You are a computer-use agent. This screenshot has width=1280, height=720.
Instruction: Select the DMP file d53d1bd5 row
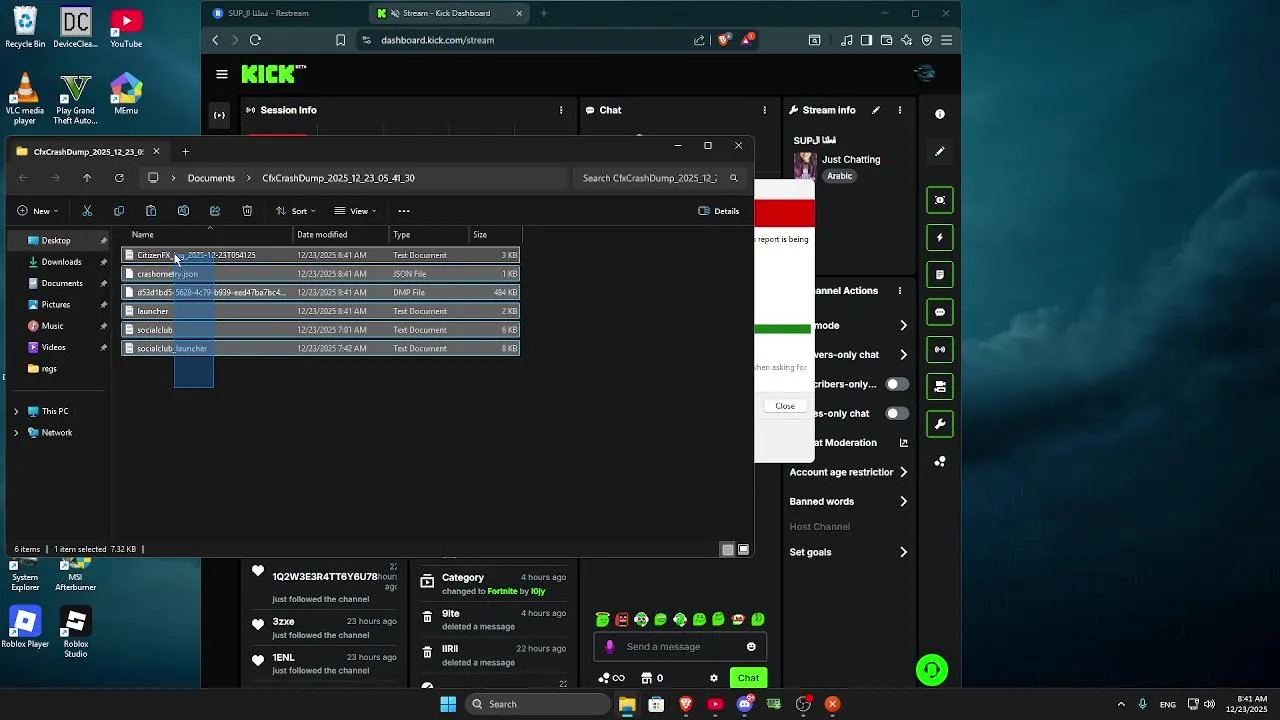click(320, 292)
